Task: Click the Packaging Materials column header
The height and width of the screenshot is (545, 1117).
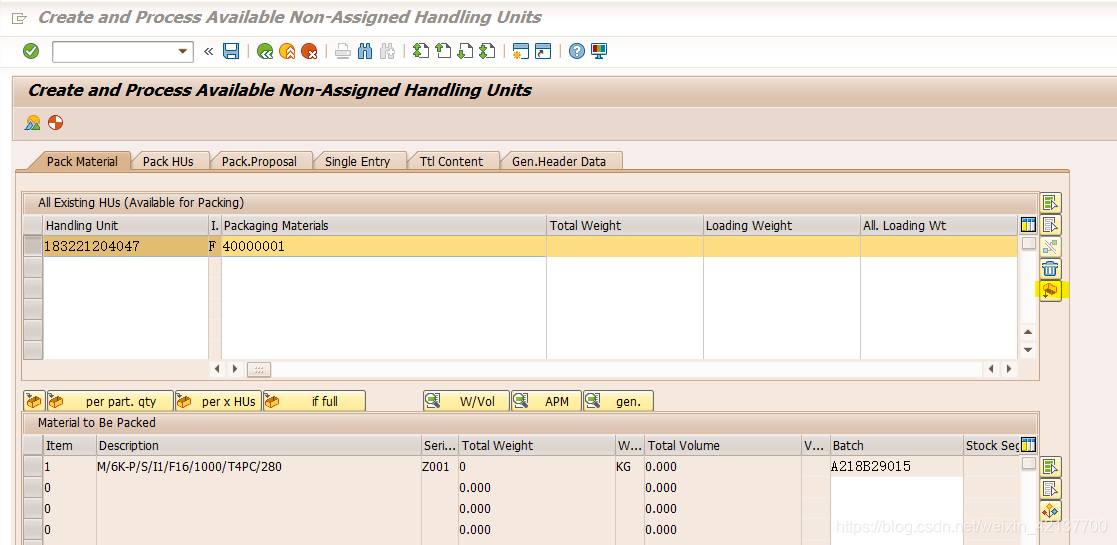Action: pos(384,225)
